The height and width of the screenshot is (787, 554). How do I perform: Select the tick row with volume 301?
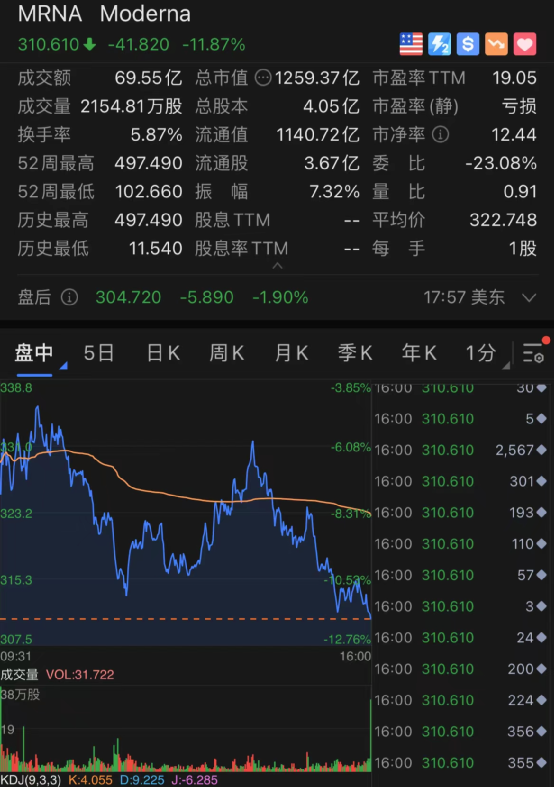pyautogui.click(x=461, y=482)
